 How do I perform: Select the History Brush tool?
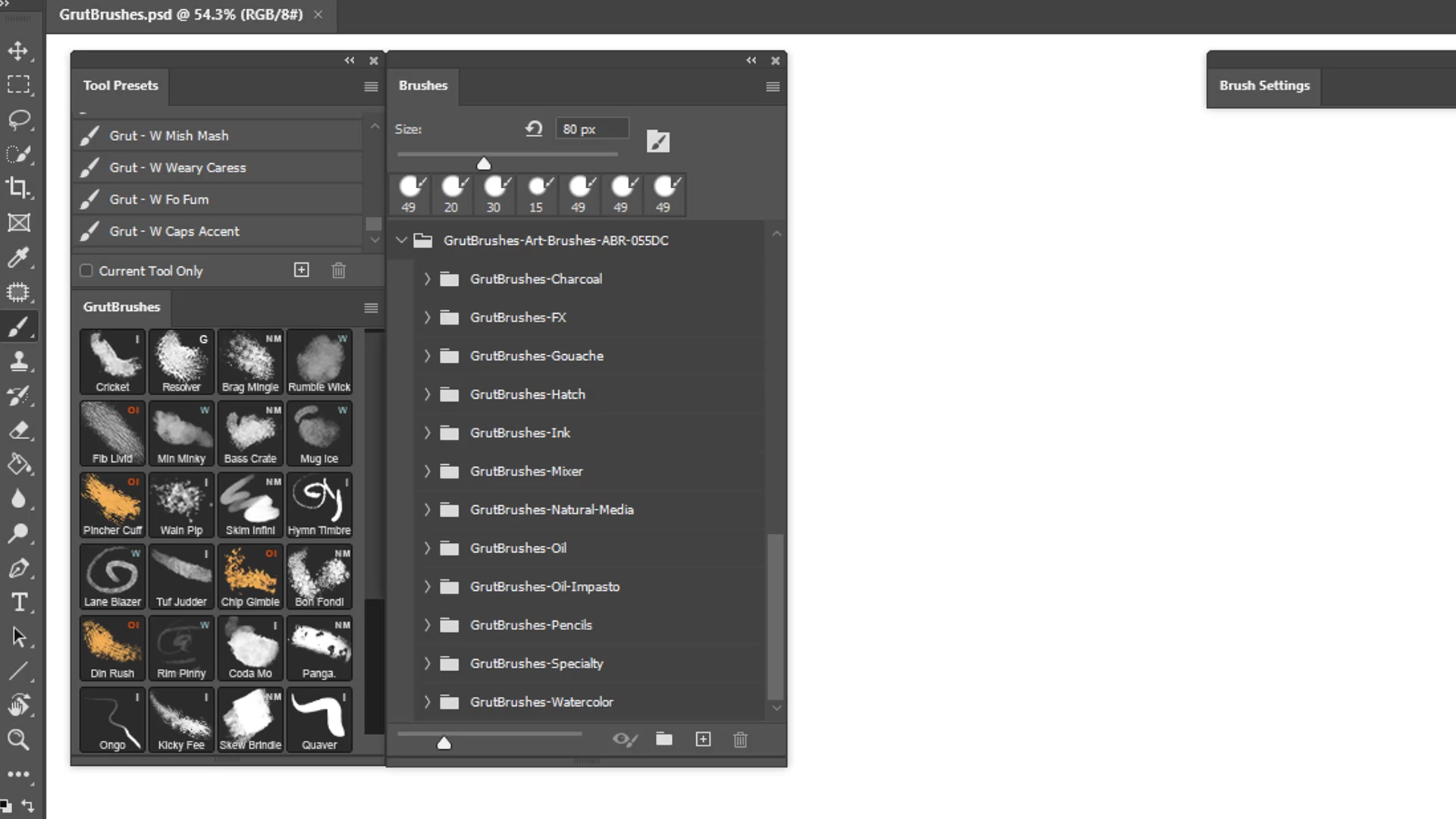pyautogui.click(x=18, y=396)
